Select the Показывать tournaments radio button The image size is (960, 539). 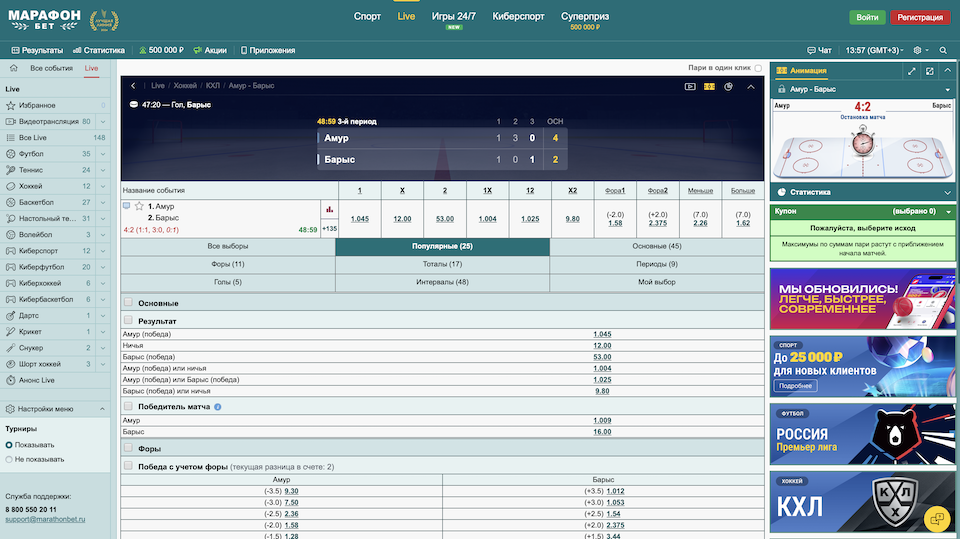9,445
